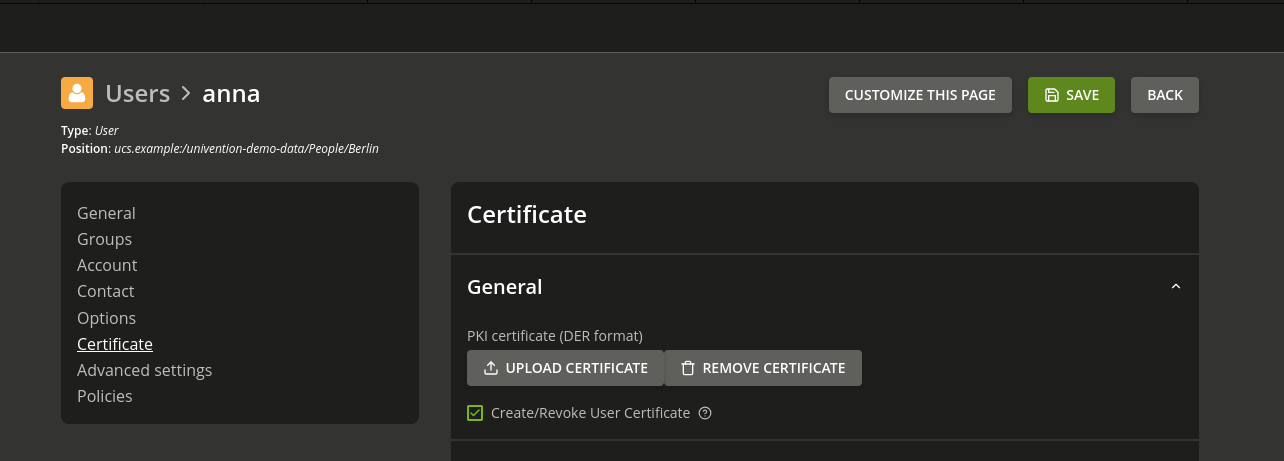Screen dimensions: 1284x461
Task: Go to the Contact section
Action: click(x=105, y=291)
